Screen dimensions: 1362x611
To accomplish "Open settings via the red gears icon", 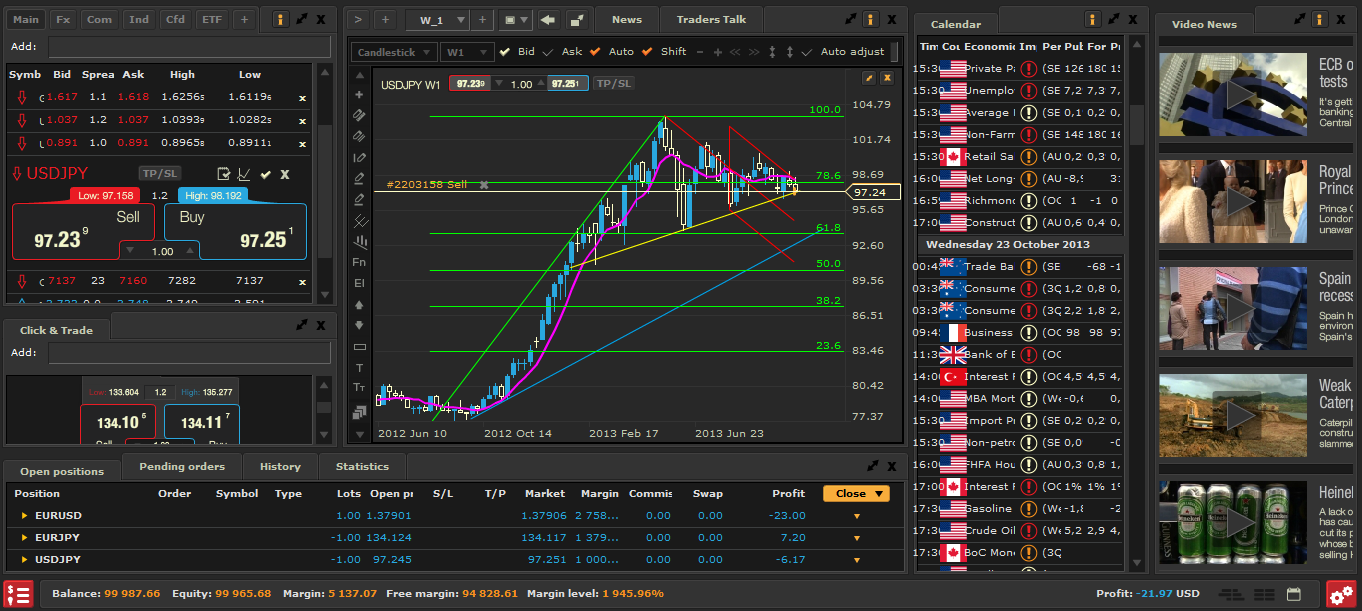I will pos(1341,594).
